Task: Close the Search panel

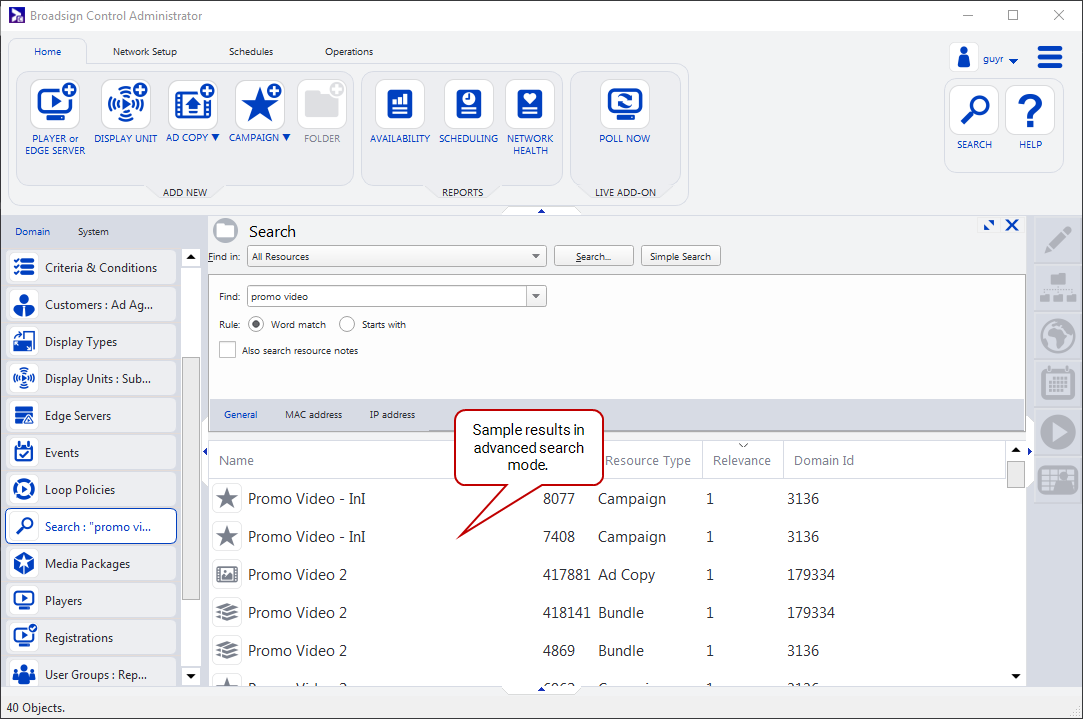Action: (1012, 225)
